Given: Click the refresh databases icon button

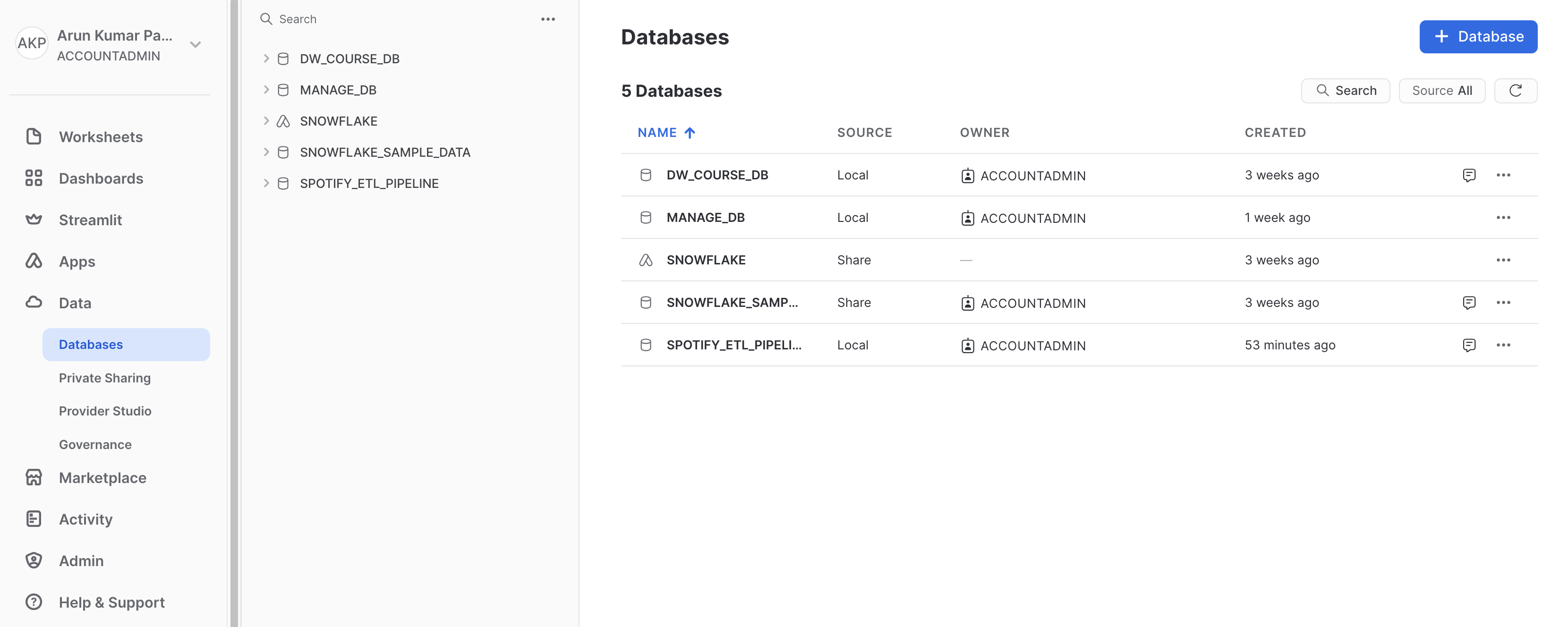Looking at the screenshot, I should pos(1515,90).
